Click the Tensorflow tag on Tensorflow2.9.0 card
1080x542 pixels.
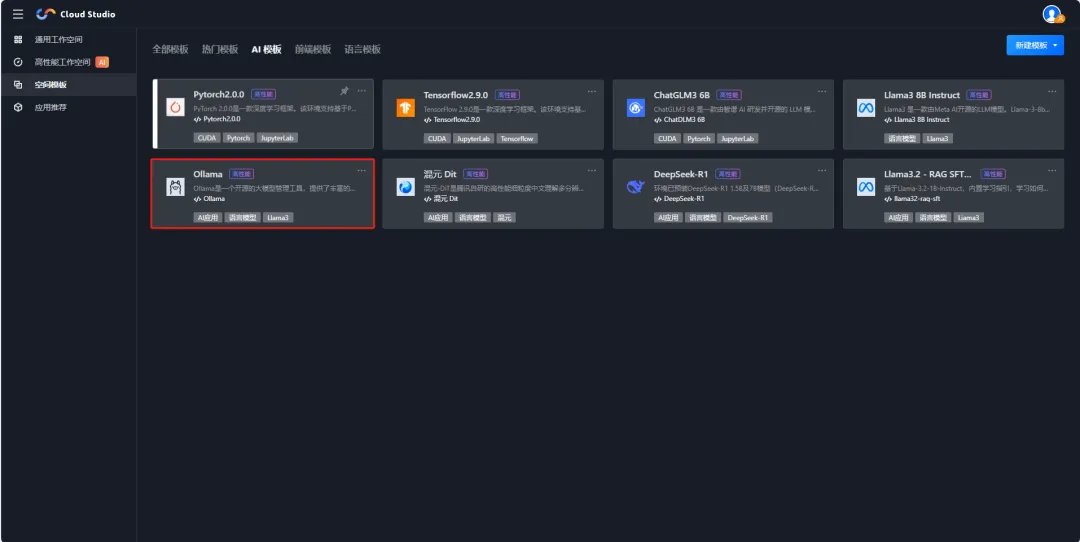(x=517, y=138)
